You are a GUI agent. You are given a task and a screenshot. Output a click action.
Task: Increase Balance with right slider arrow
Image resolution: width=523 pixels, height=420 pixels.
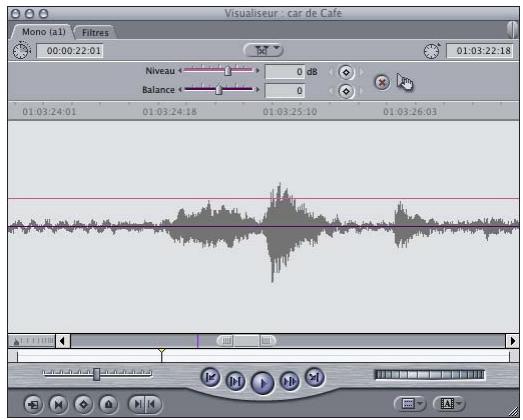click(x=257, y=89)
